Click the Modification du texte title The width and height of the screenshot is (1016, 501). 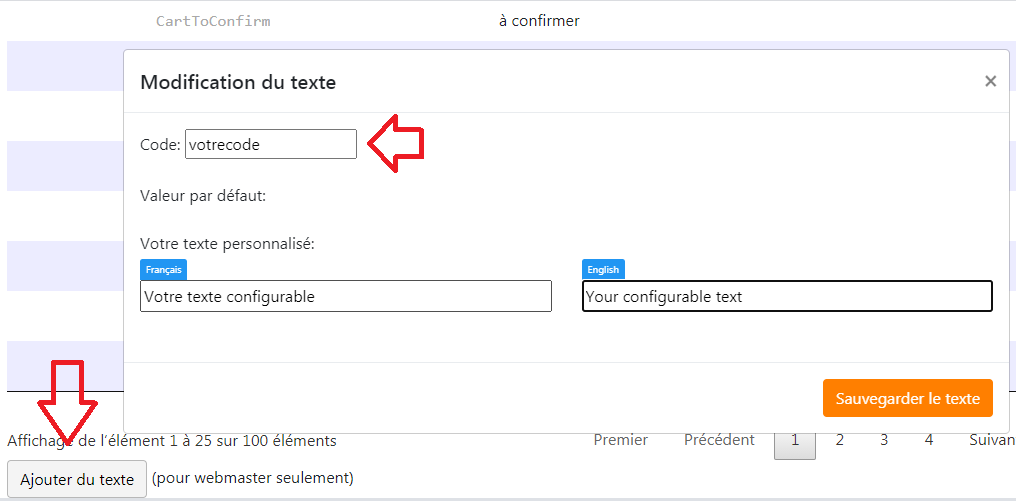[x=238, y=82]
